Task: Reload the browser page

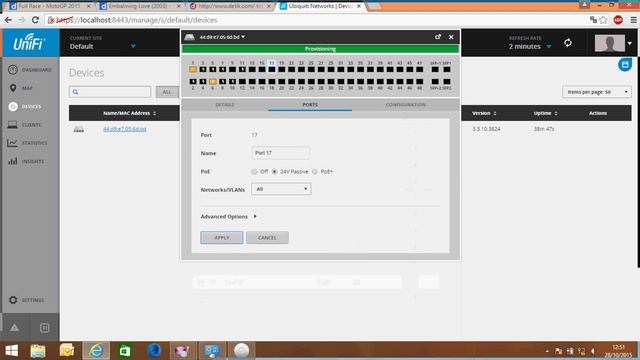Action: tap(36, 20)
